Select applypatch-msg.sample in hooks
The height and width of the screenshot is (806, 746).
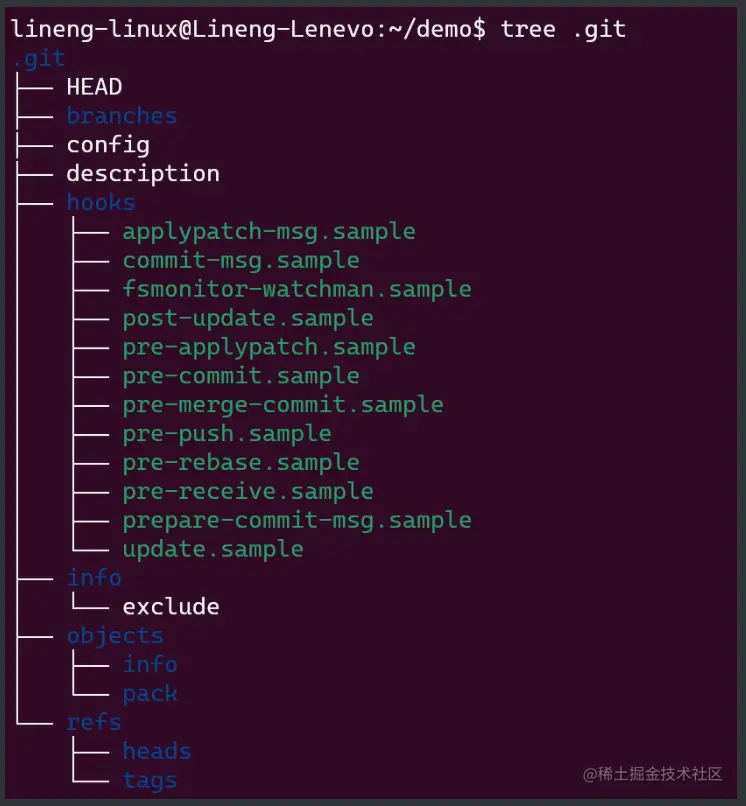coord(268,232)
